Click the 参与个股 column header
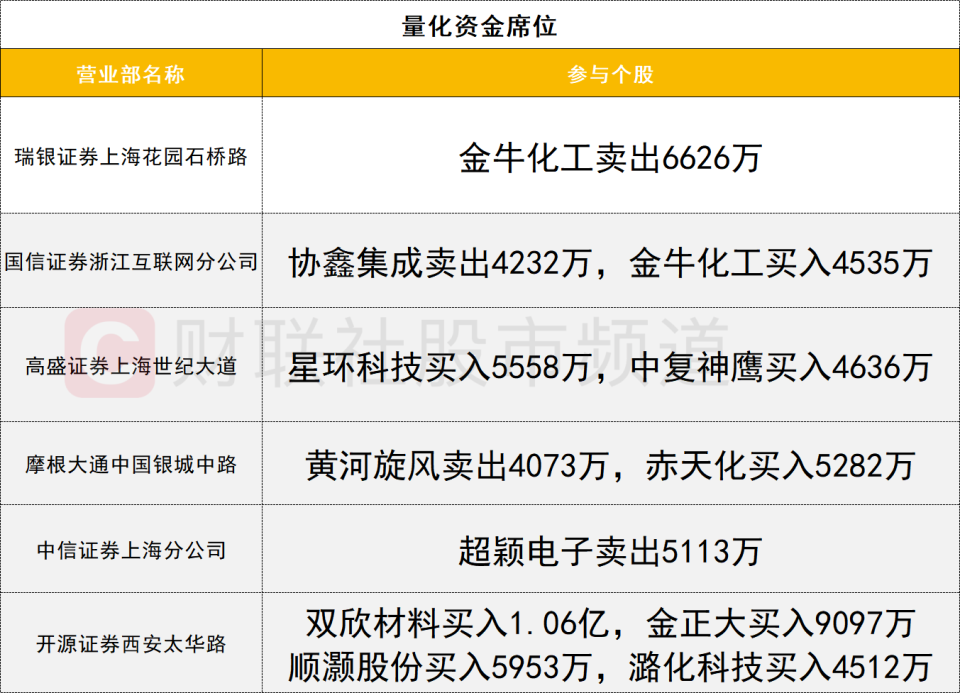This screenshot has width=960, height=693. (610, 74)
